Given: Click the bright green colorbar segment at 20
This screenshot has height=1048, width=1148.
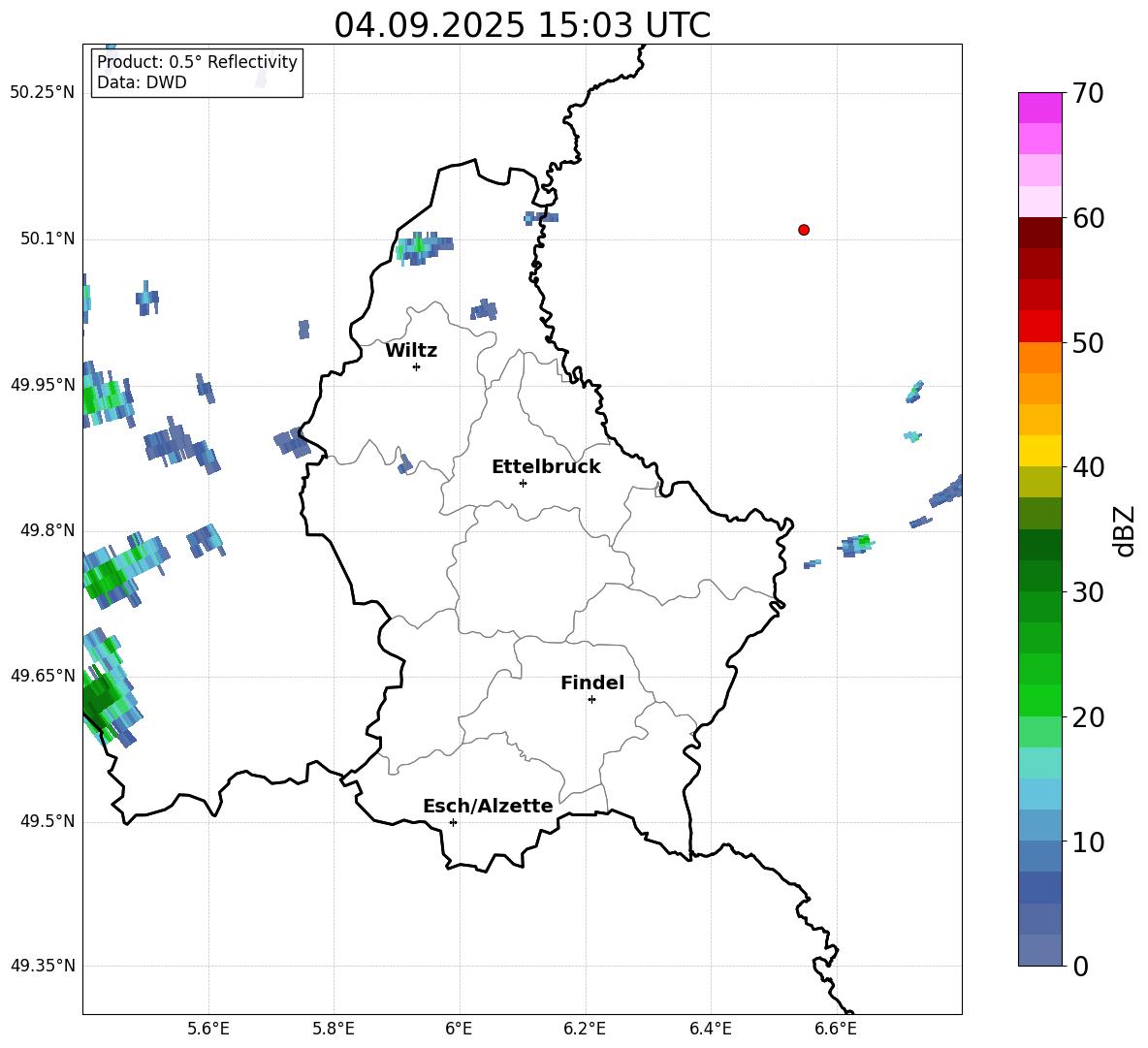Looking at the screenshot, I should click(1039, 700).
